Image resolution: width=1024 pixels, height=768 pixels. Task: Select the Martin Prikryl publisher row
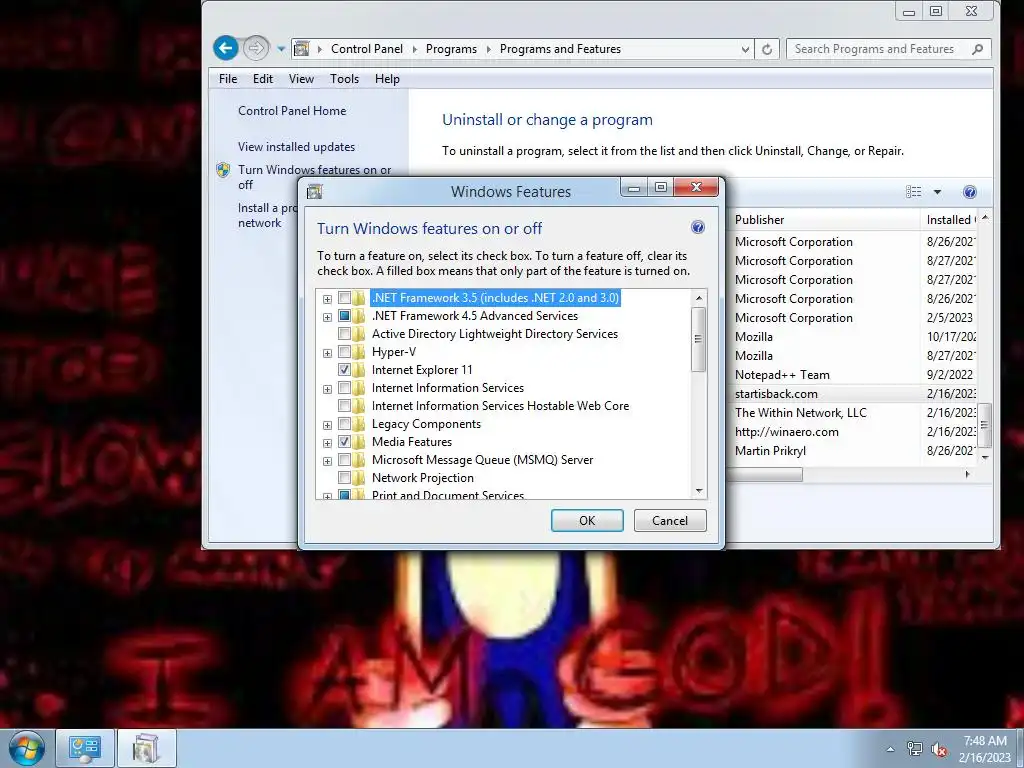854,451
